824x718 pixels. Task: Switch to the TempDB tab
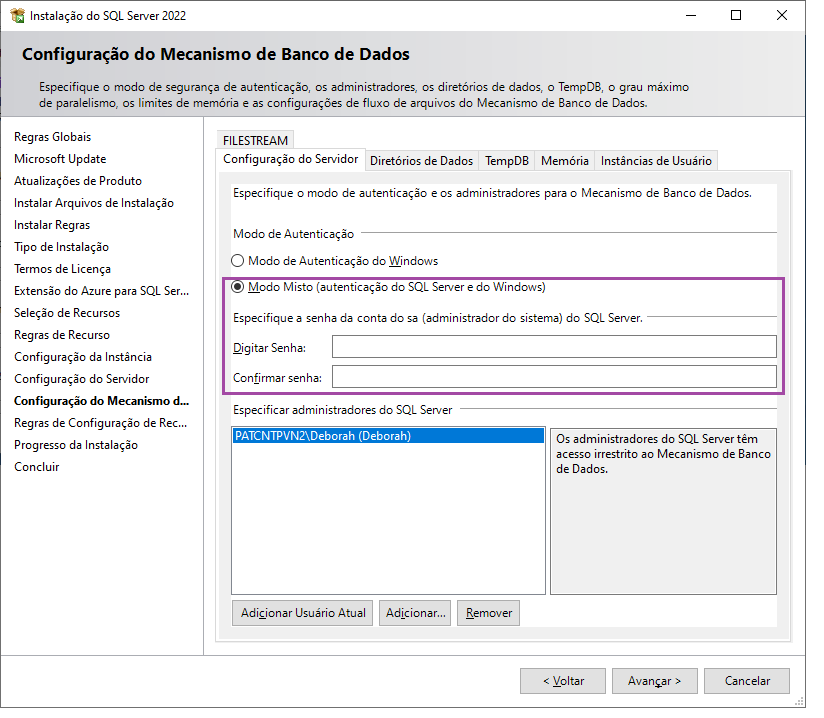[507, 161]
